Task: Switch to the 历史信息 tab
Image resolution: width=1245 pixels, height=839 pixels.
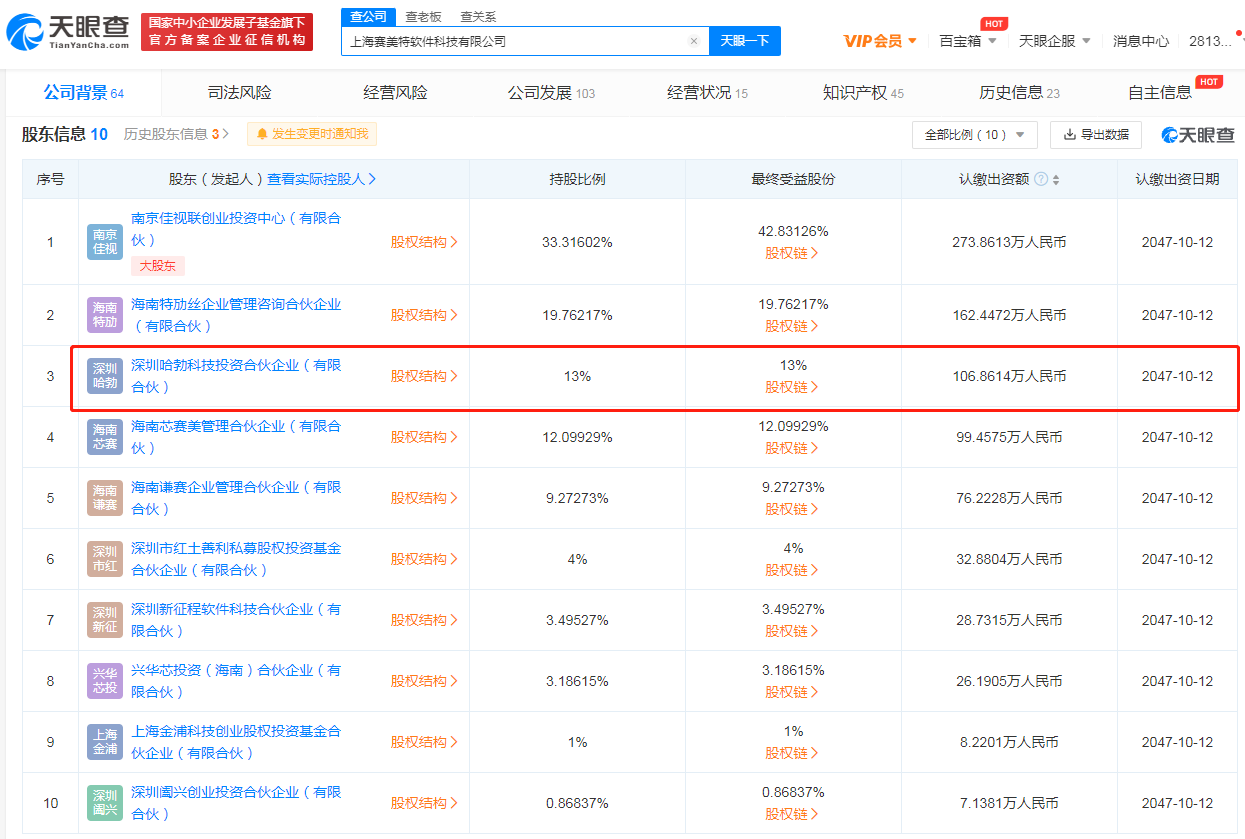Action: [1019, 93]
